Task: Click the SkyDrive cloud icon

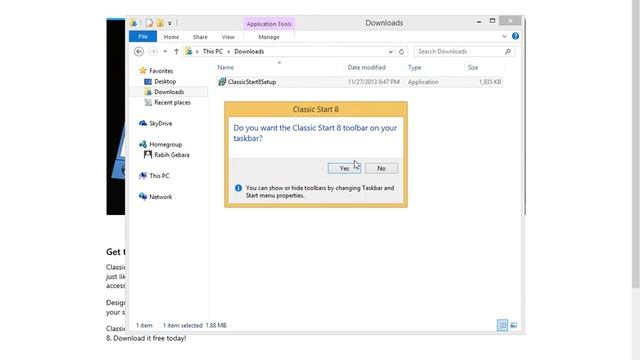Action: coord(142,123)
